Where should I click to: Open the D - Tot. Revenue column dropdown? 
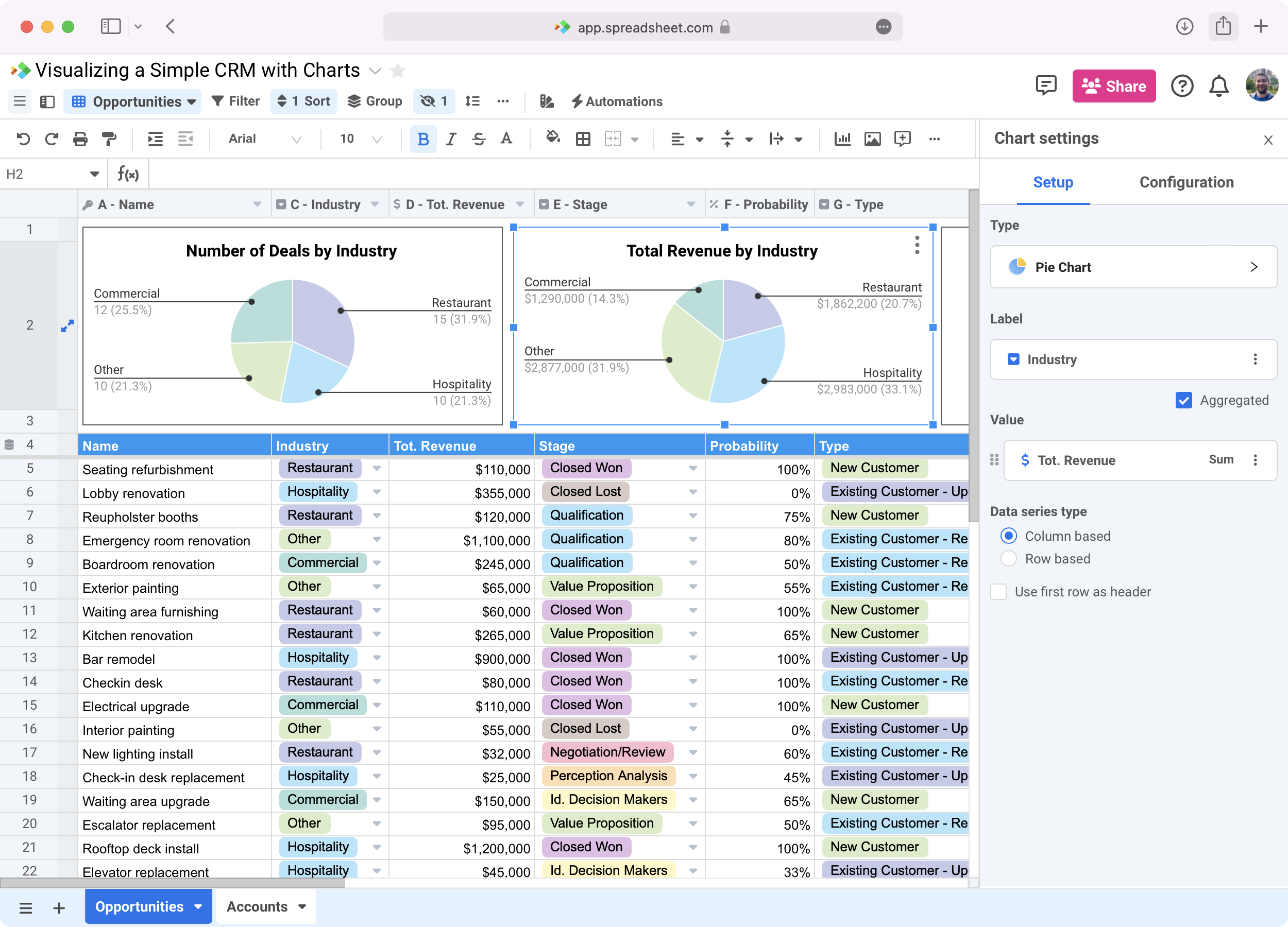coord(520,204)
